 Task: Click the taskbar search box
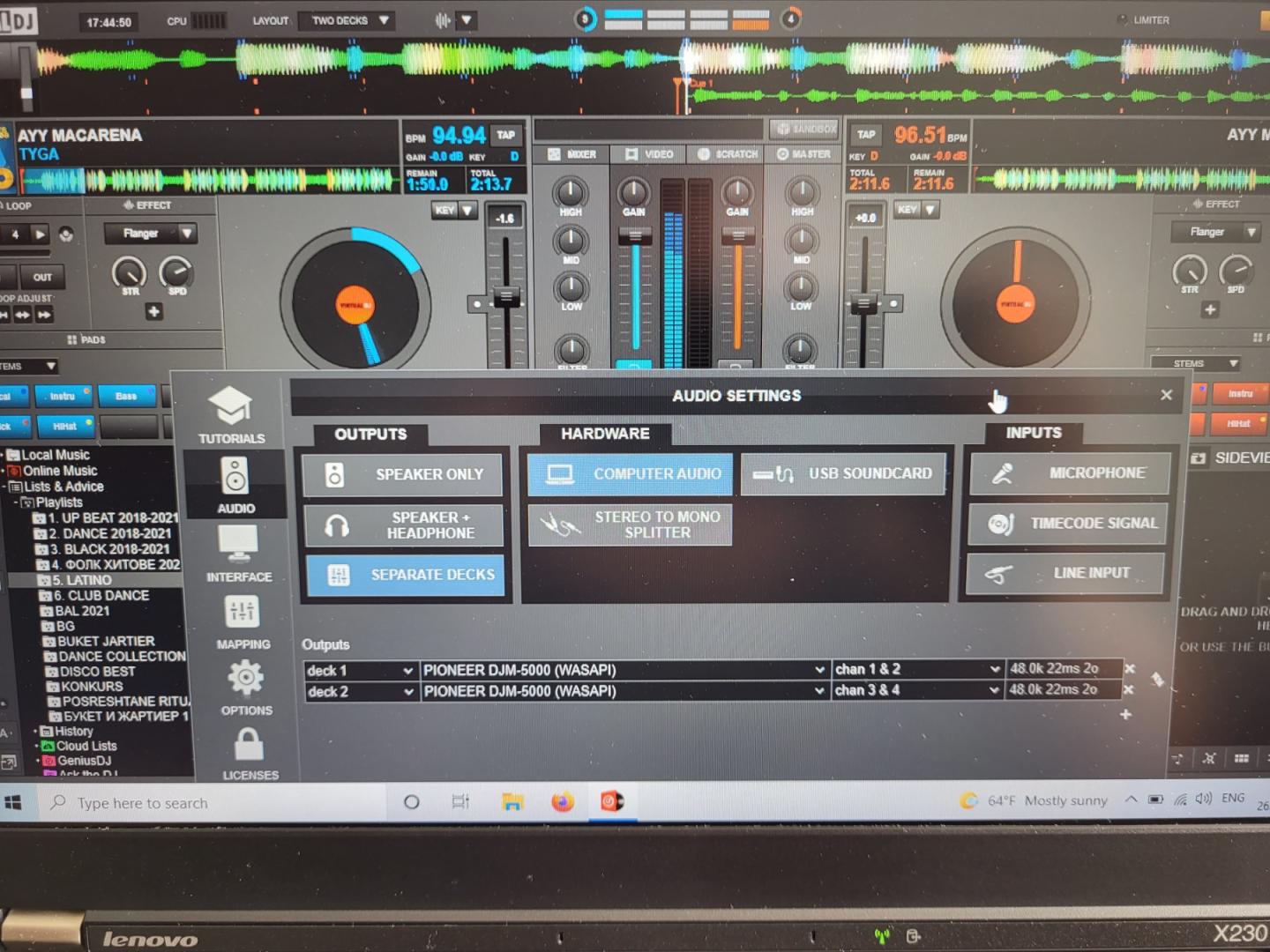point(212,803)
